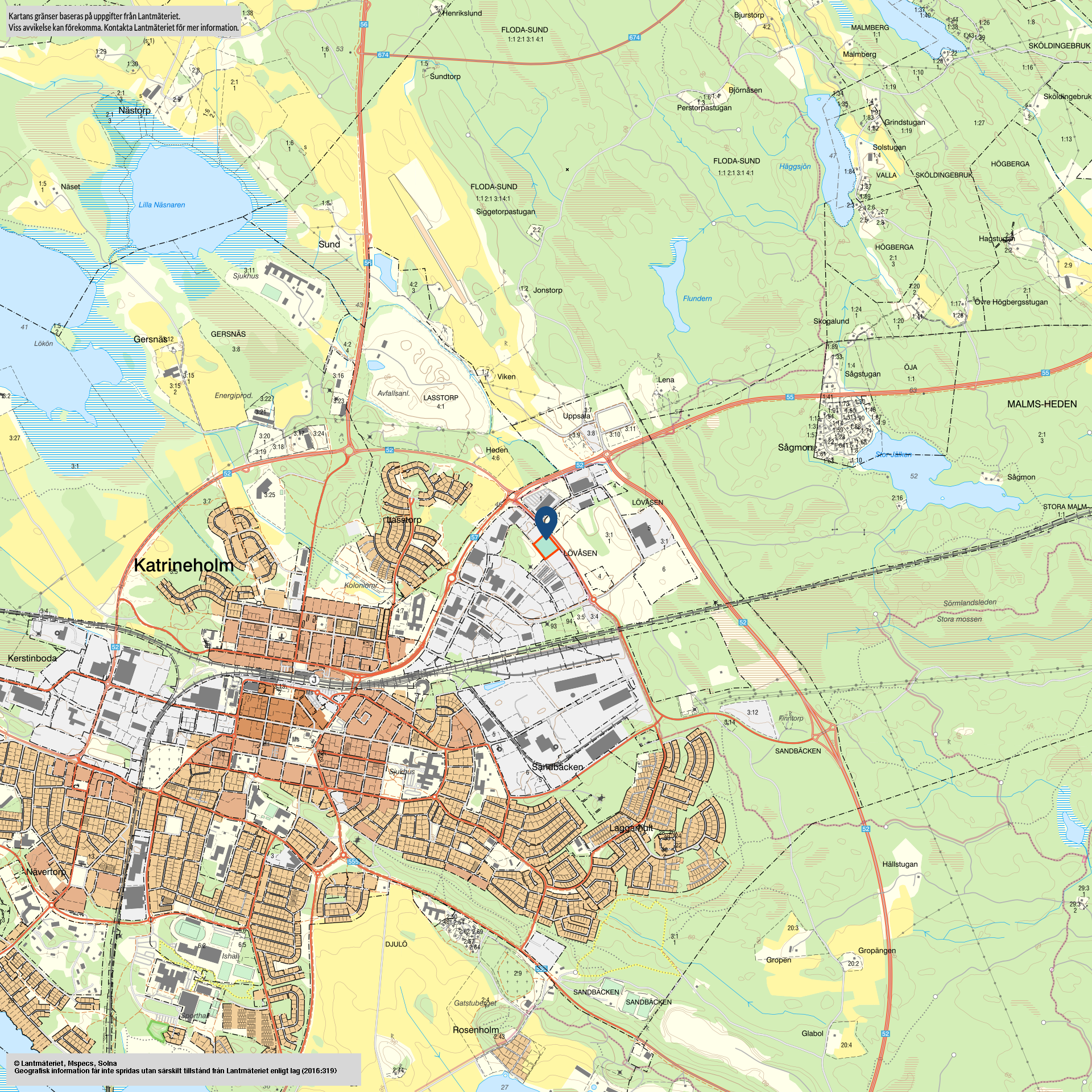Click the Heden place label
Image resolution: width=1092 pixels, height=1092 pixels.
click(497, 450)
